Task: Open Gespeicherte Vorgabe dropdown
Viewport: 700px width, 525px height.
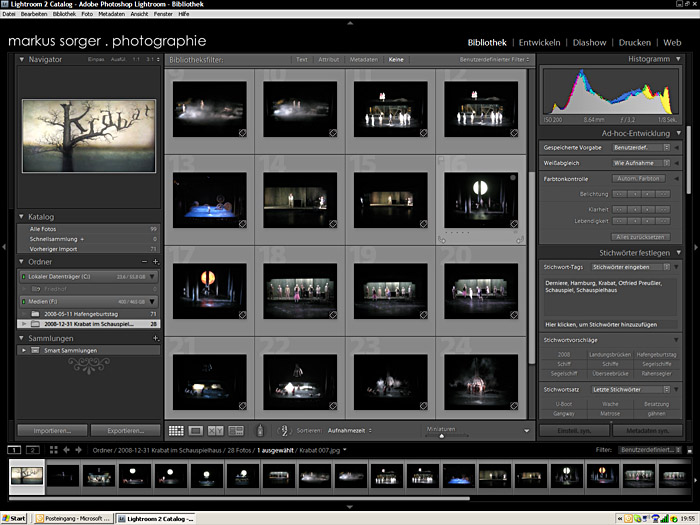Action: [x=641, y=147]
